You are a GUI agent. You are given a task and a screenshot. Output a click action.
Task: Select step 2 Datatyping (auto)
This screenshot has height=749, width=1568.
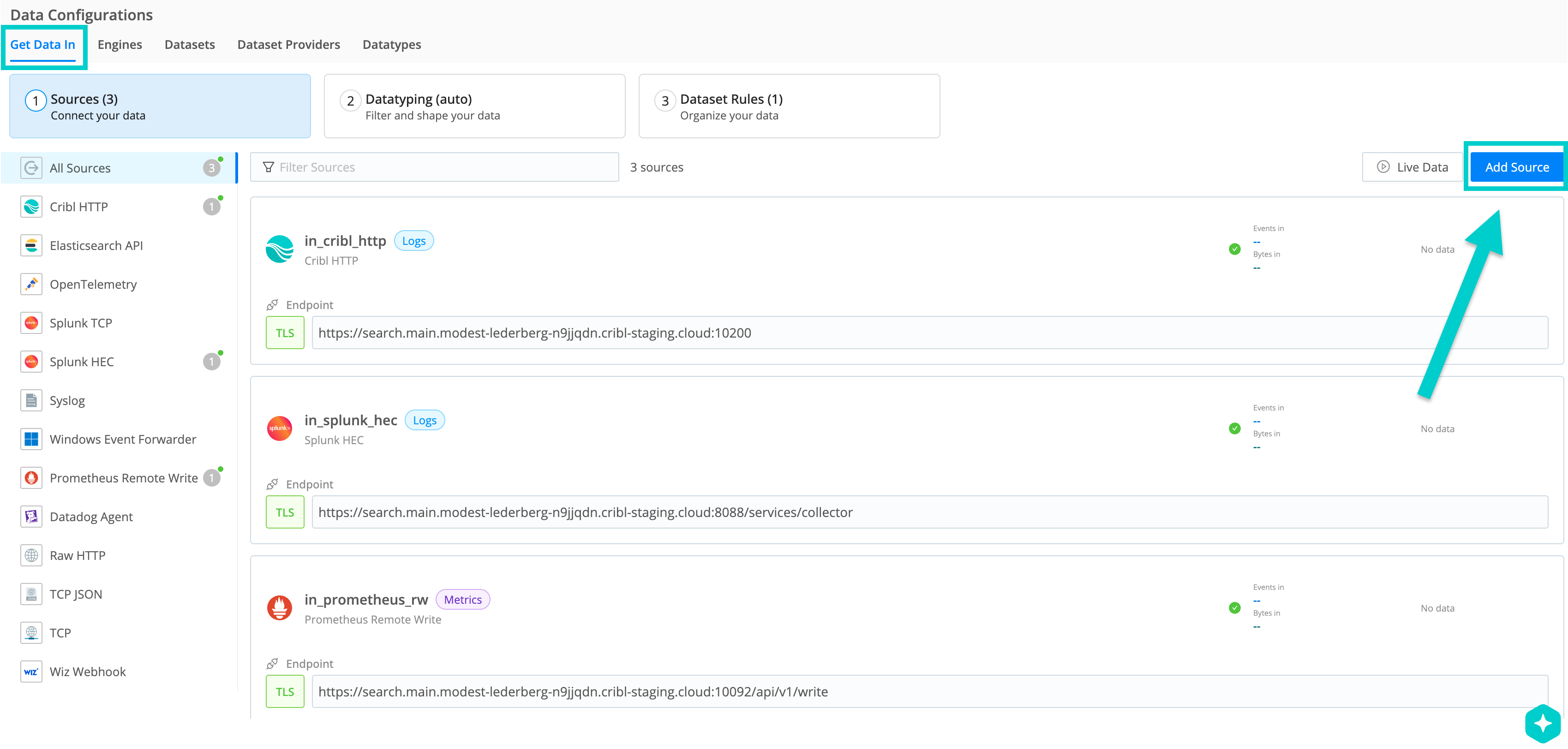pos(475,107)
